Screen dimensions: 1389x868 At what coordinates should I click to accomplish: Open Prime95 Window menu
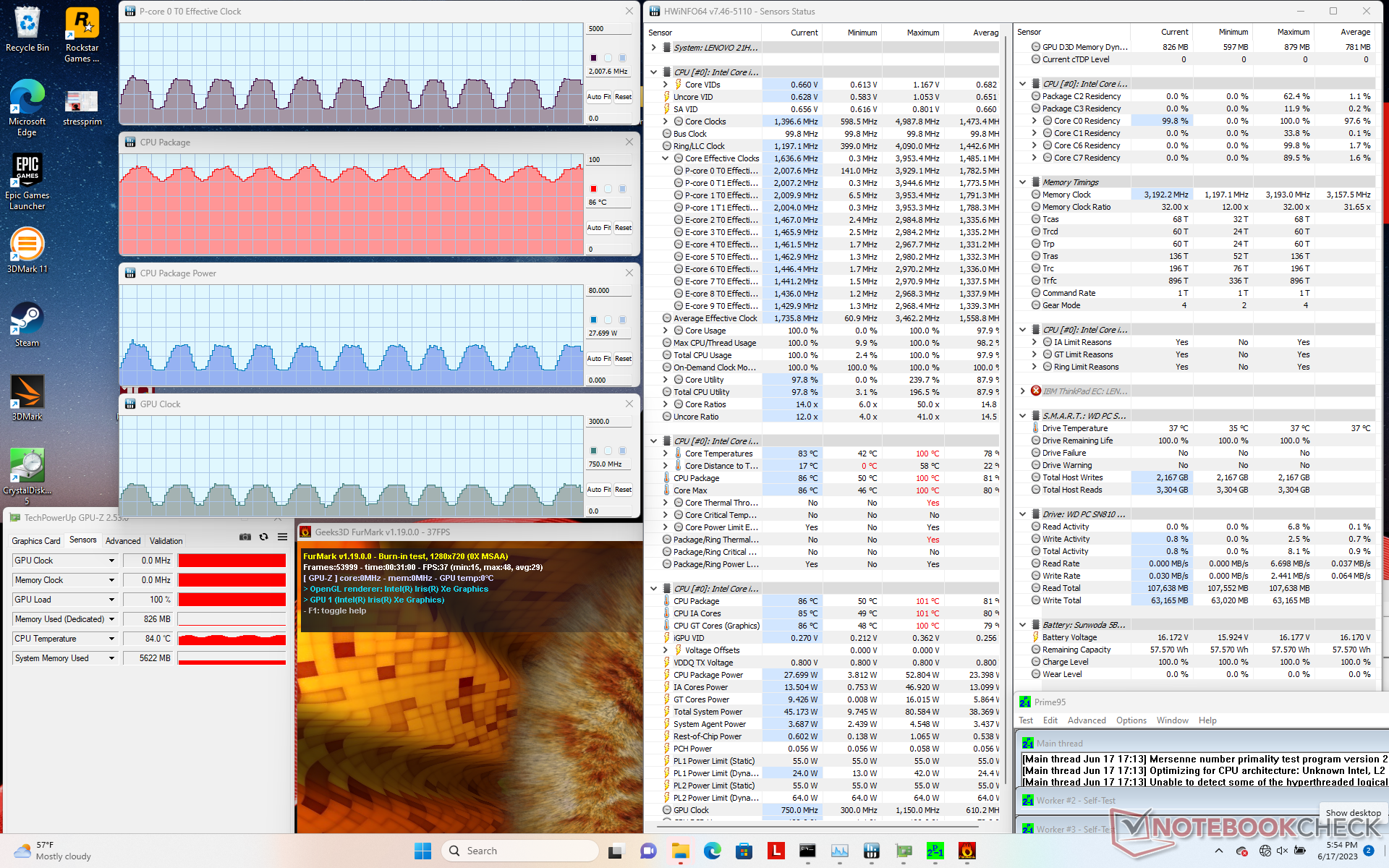pyautogui.click(x=1173, y=720)
